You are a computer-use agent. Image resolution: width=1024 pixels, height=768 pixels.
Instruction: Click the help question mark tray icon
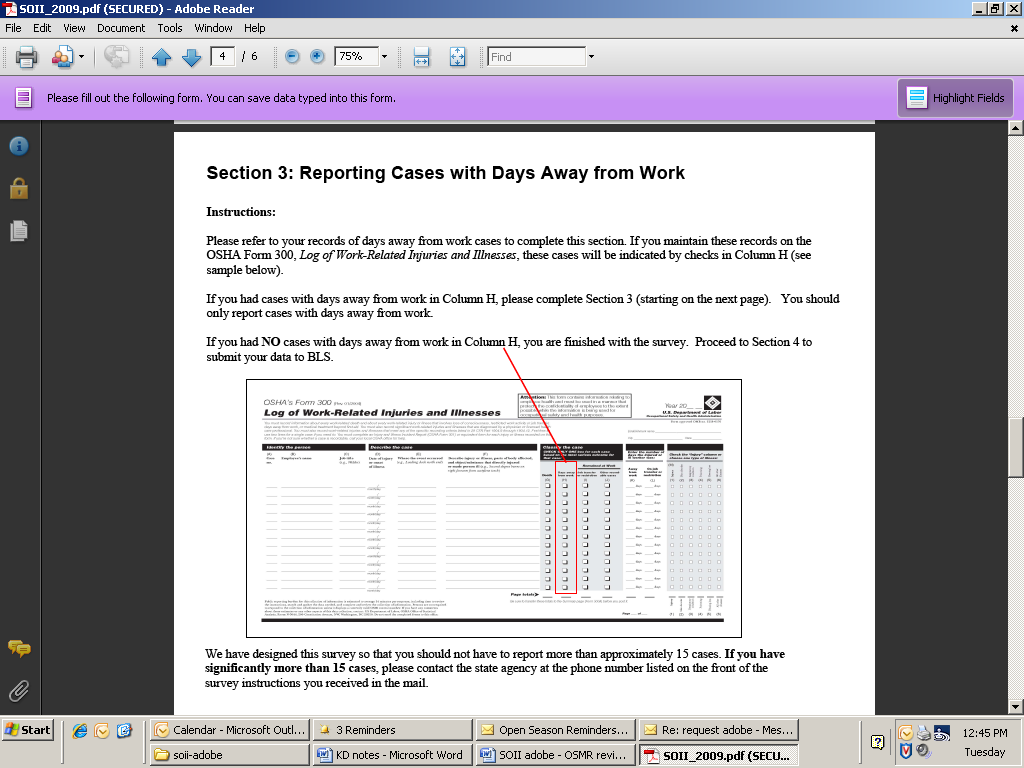878,741
